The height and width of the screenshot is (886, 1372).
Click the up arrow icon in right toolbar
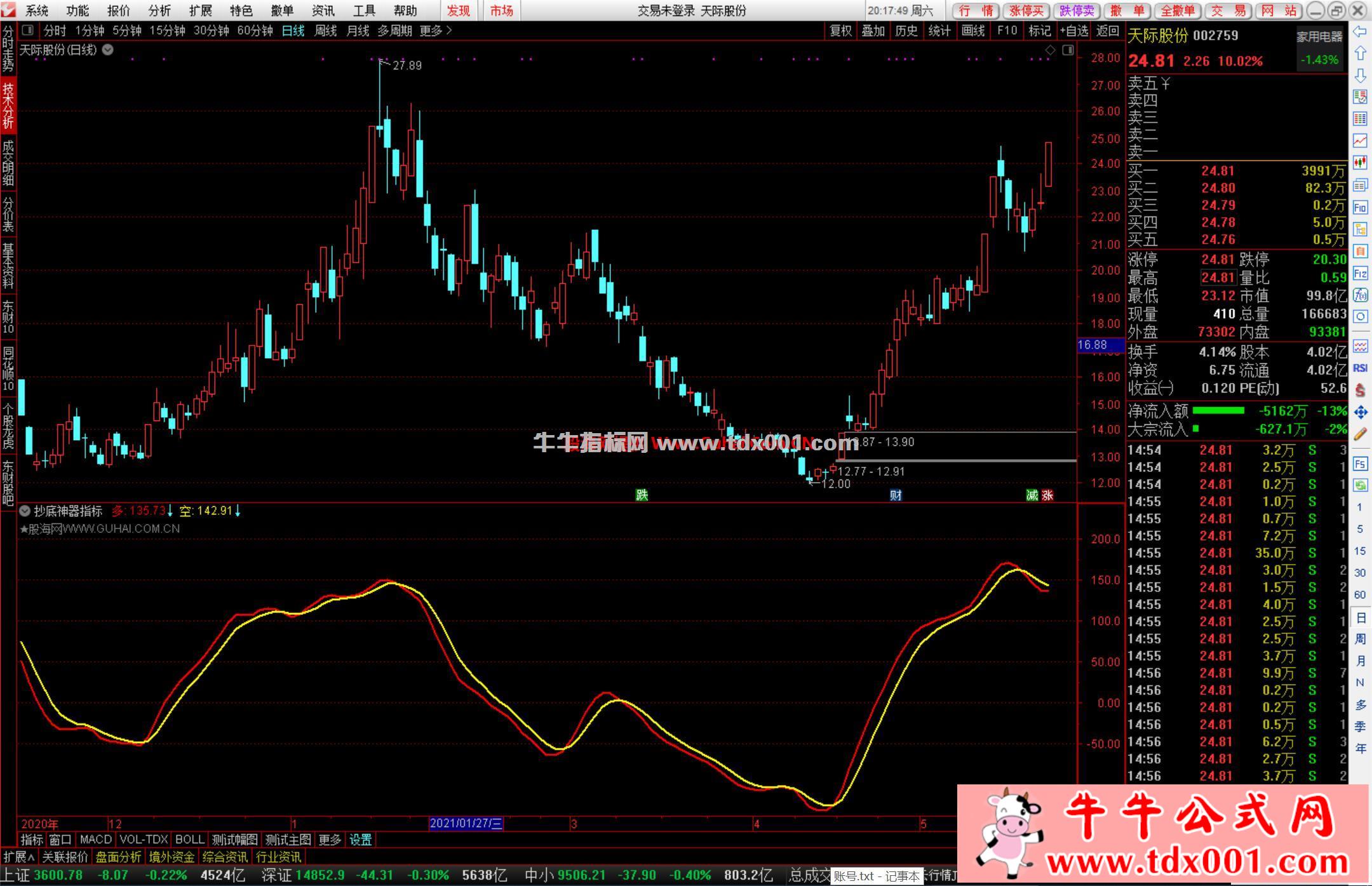(x=1360, y=53)
